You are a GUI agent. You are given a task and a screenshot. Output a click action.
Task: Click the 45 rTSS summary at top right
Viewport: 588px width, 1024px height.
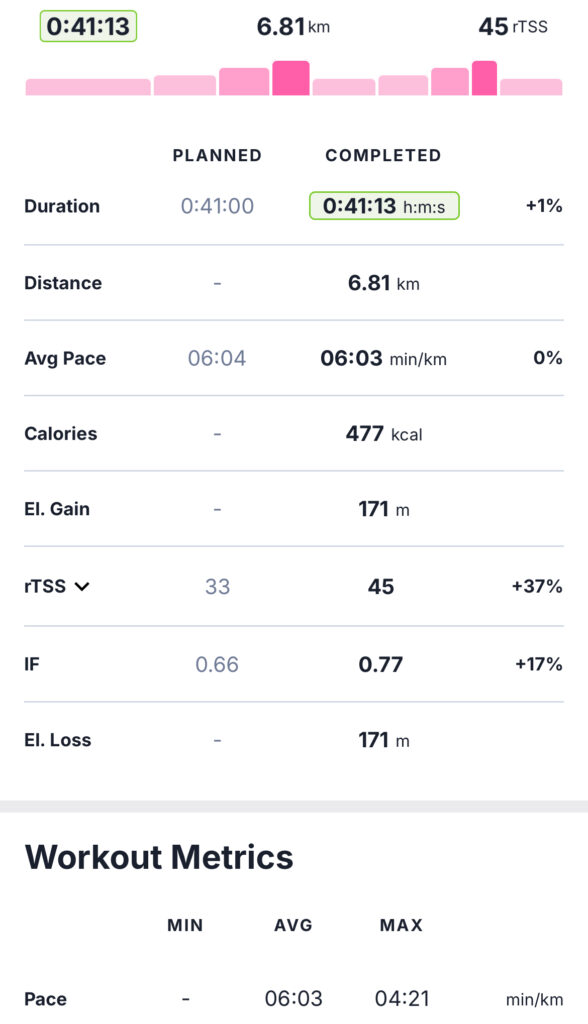[x=513, y=26]
